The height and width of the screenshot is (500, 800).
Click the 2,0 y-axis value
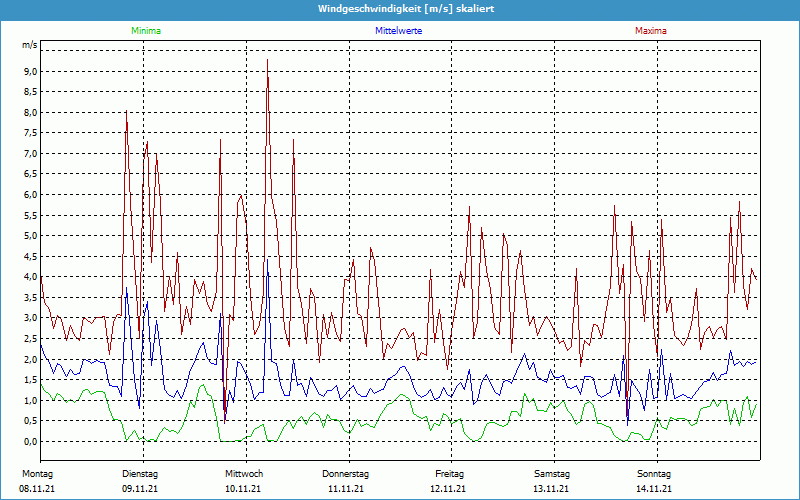[31, 359]
